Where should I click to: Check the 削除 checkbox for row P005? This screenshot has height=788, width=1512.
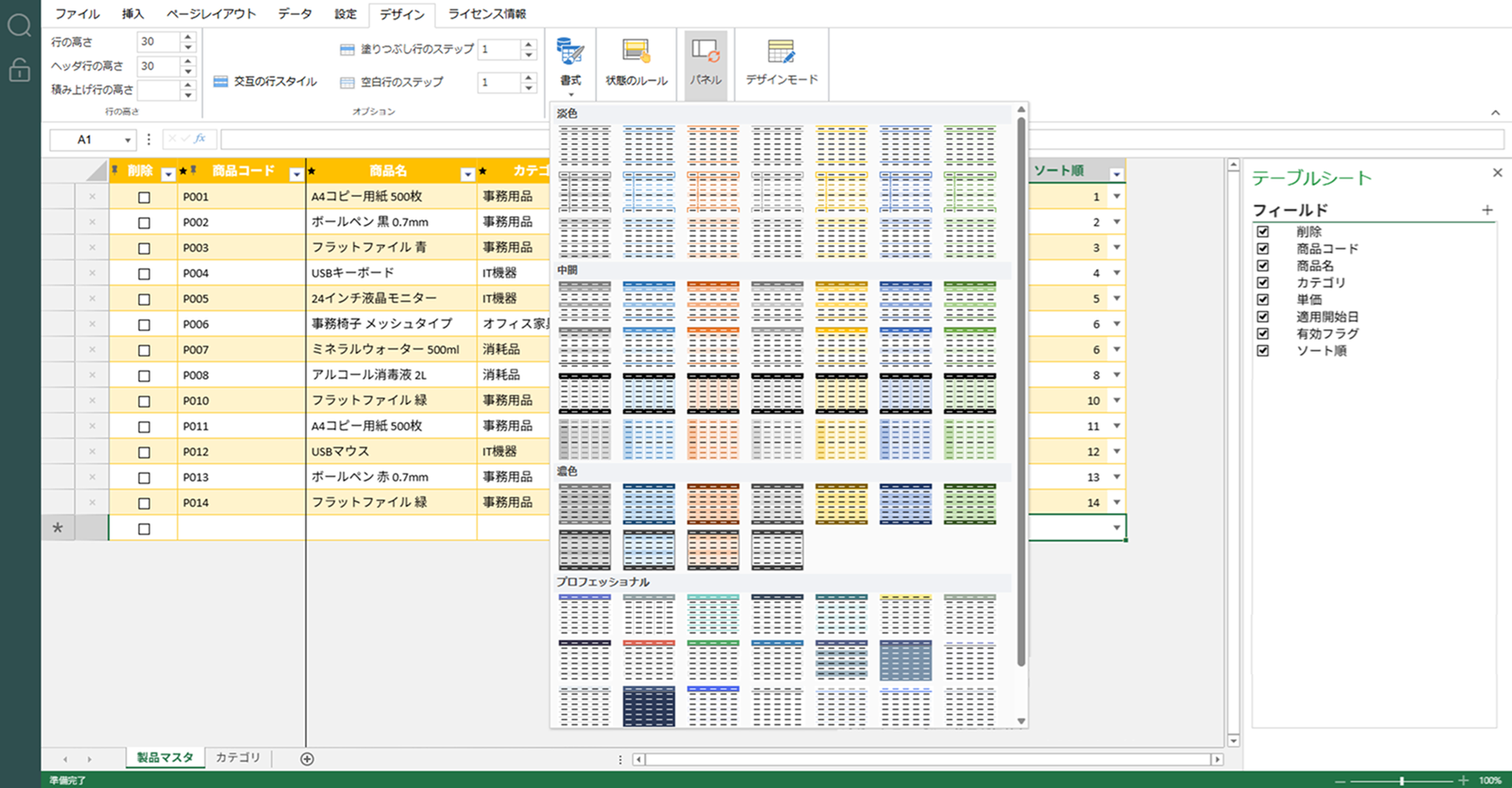click(144, 299)
